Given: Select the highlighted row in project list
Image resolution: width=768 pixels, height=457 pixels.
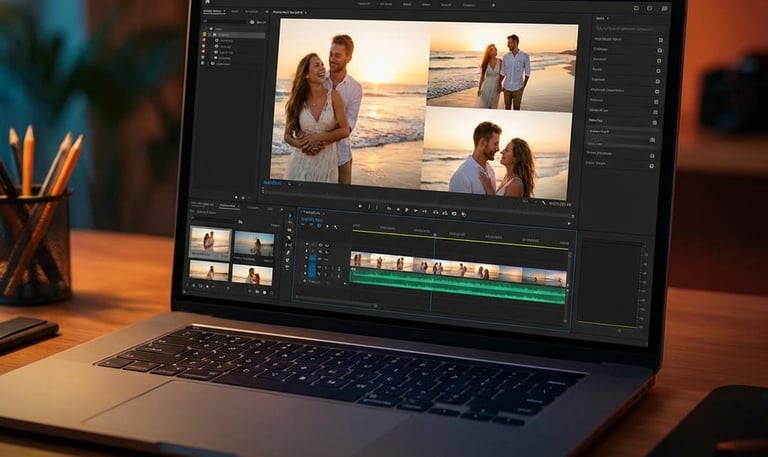Looking at the screenshot, I should (237, 35).
